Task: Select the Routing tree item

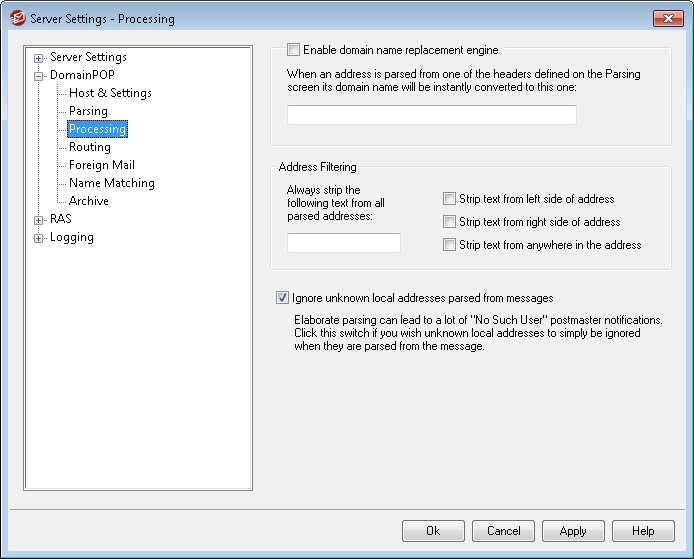Action: 90,147
